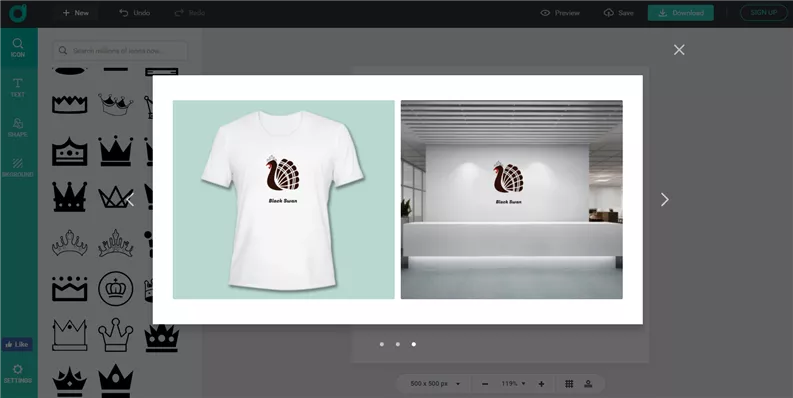Switch to the TEXT tab in the sidebar
The width and height of the screenshot is (793, 398).
(18, 88)
